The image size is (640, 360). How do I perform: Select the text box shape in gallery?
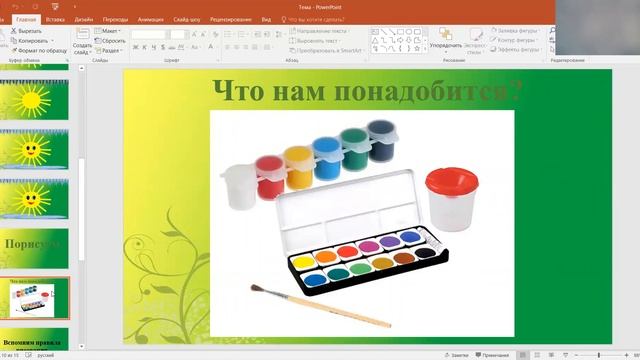point(375,31)
